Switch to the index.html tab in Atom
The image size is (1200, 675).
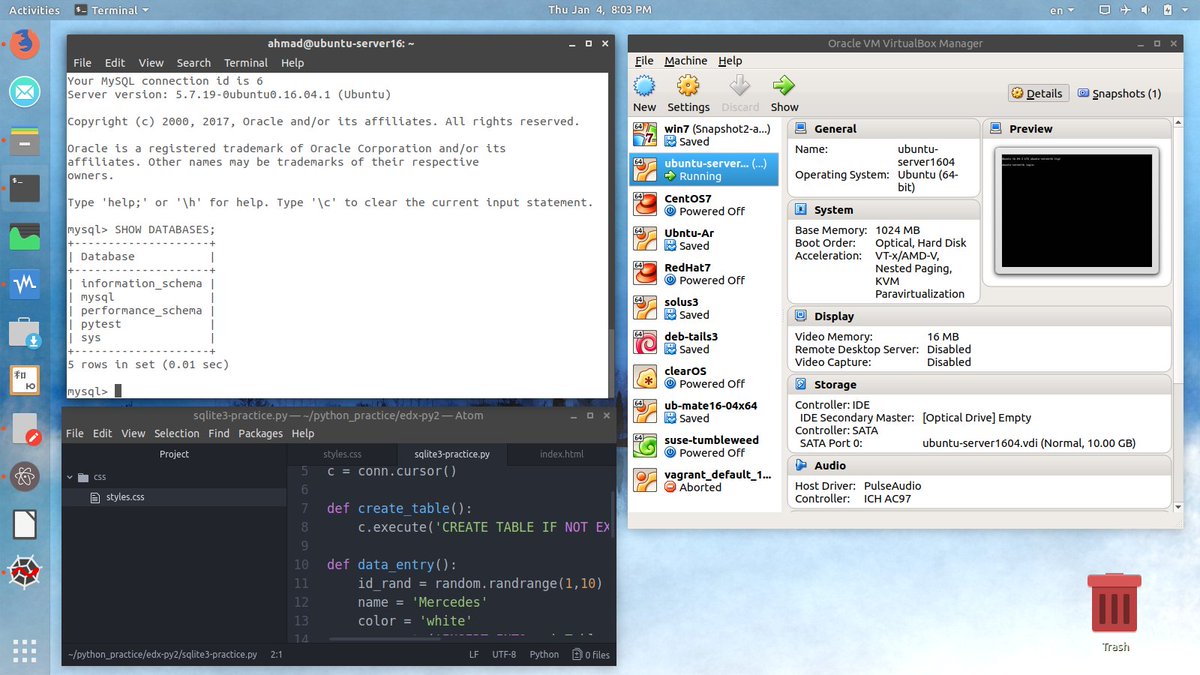(561, 454)
